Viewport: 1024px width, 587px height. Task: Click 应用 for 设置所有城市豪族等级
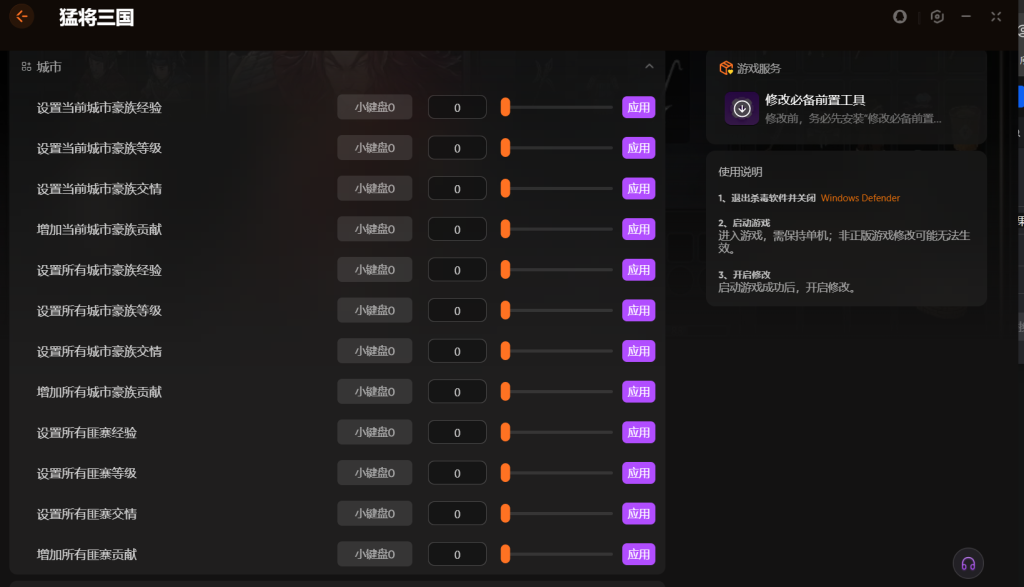[x=639, y=311]
